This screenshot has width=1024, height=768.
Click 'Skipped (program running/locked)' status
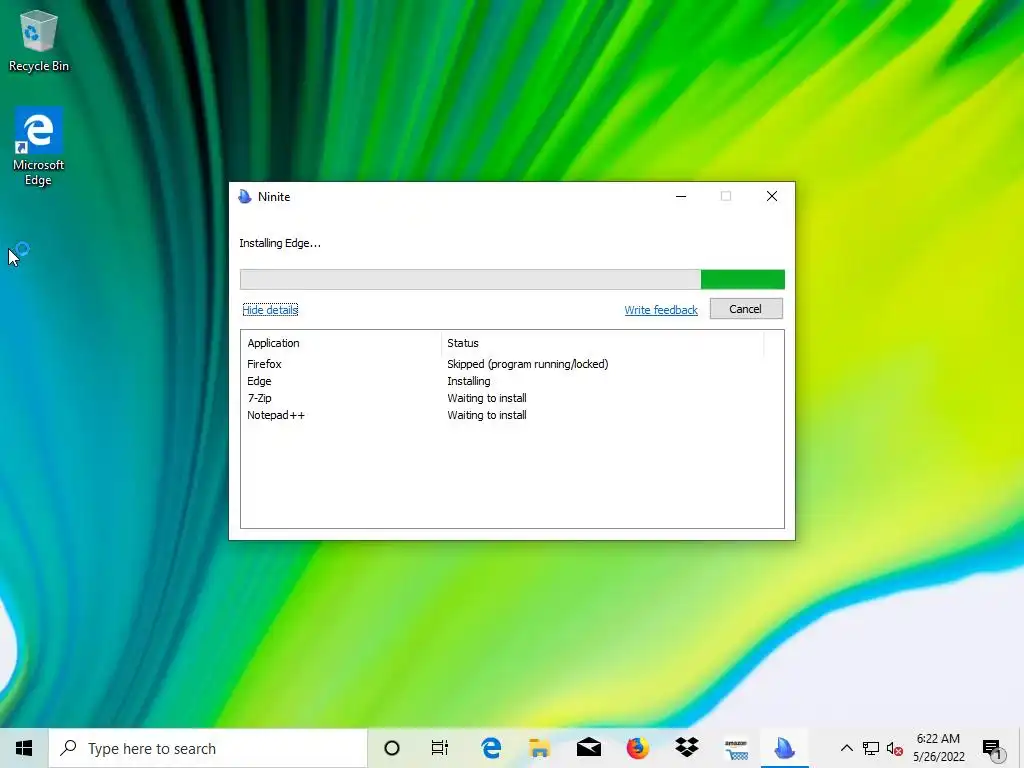point(528,364)
